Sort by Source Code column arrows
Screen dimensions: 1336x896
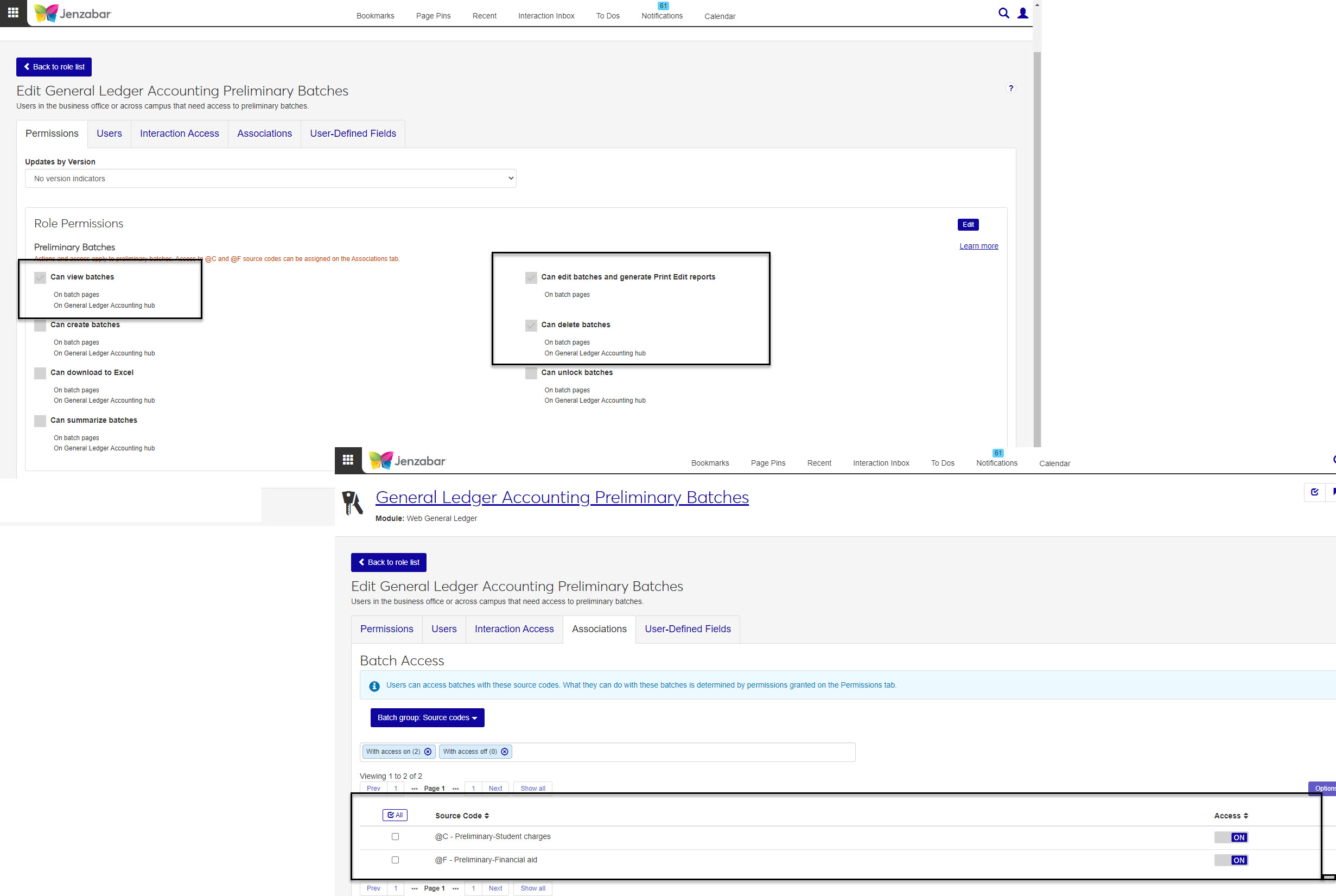[x=486, y=816]
